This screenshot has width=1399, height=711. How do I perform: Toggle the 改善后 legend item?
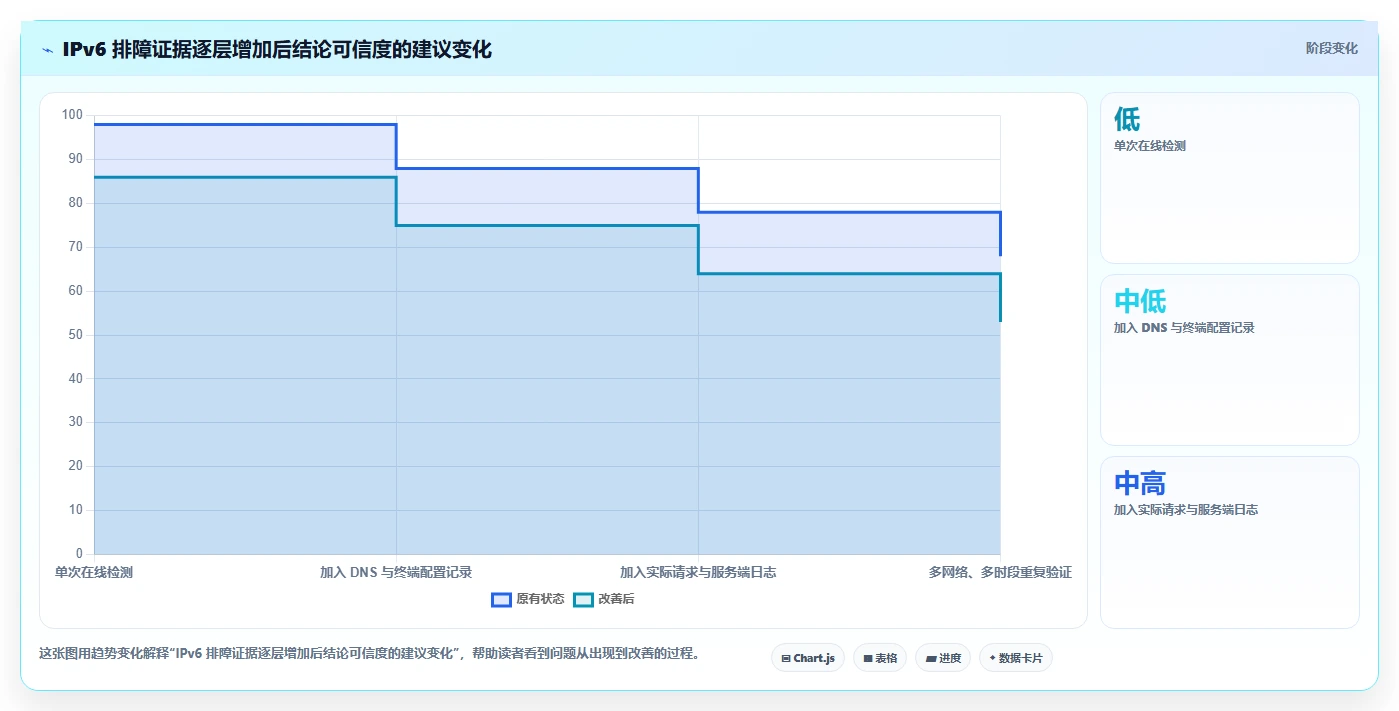pyautogui.click(x=604, y=599)
